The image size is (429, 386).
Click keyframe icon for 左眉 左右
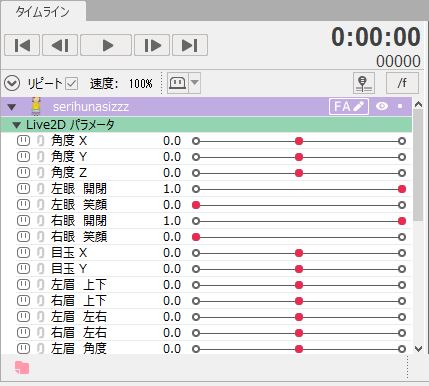(x=23, y=317)
